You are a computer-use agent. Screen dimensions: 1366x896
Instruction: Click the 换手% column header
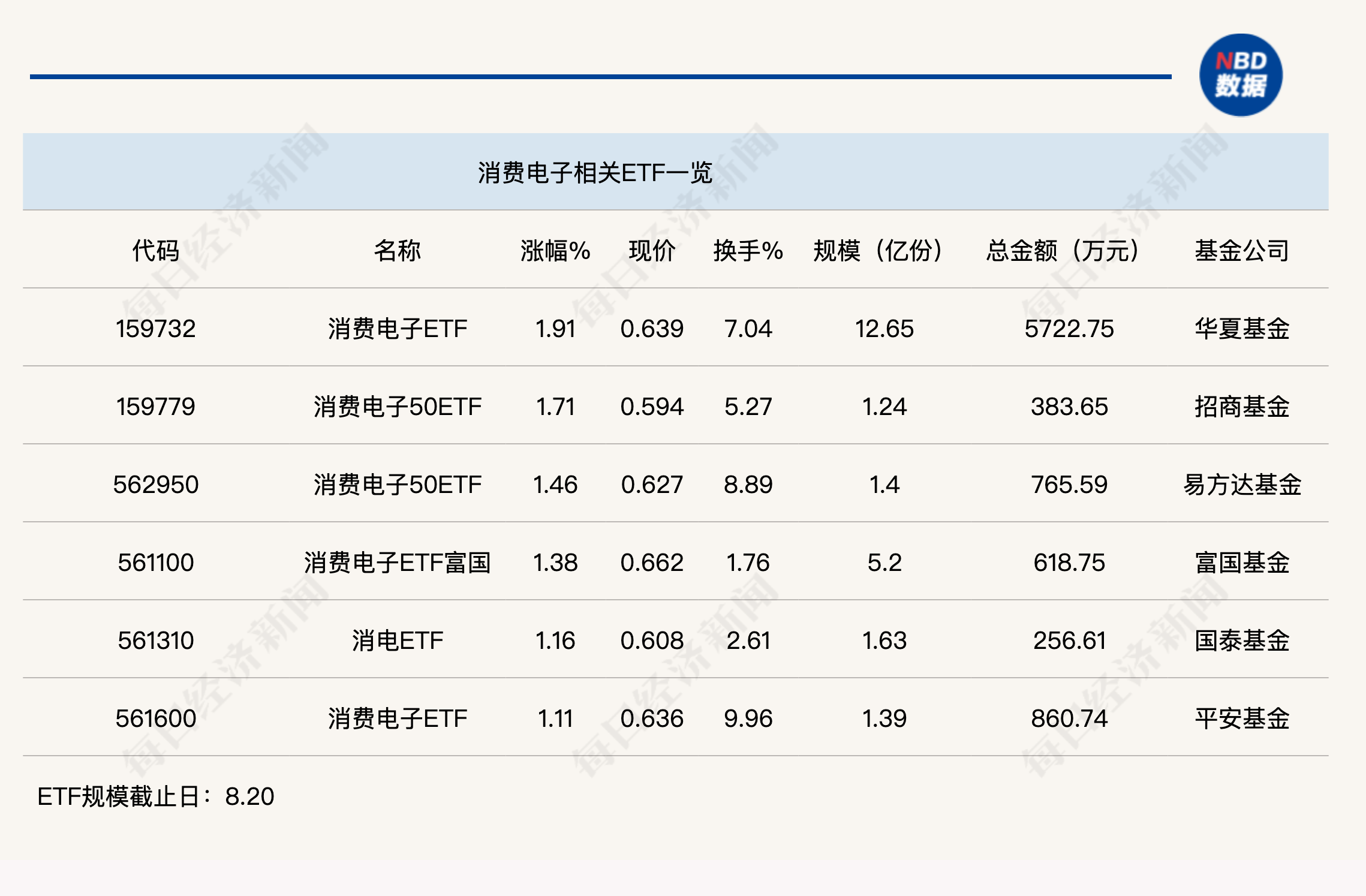pyautogui.click(x=748, y=251)
